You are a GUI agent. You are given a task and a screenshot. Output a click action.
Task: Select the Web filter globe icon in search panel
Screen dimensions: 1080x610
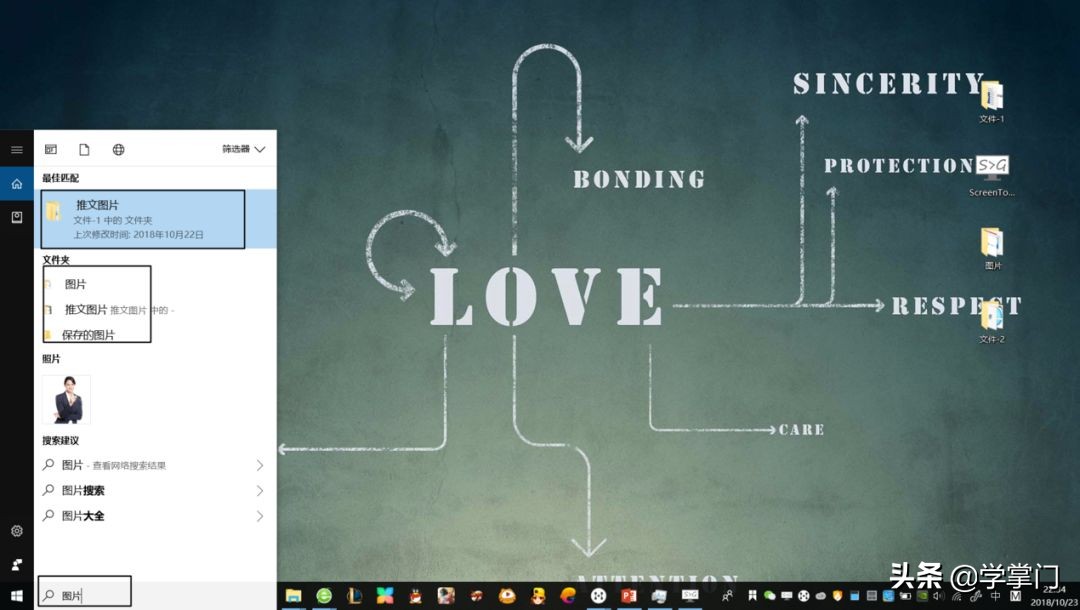tap(118, 149)
